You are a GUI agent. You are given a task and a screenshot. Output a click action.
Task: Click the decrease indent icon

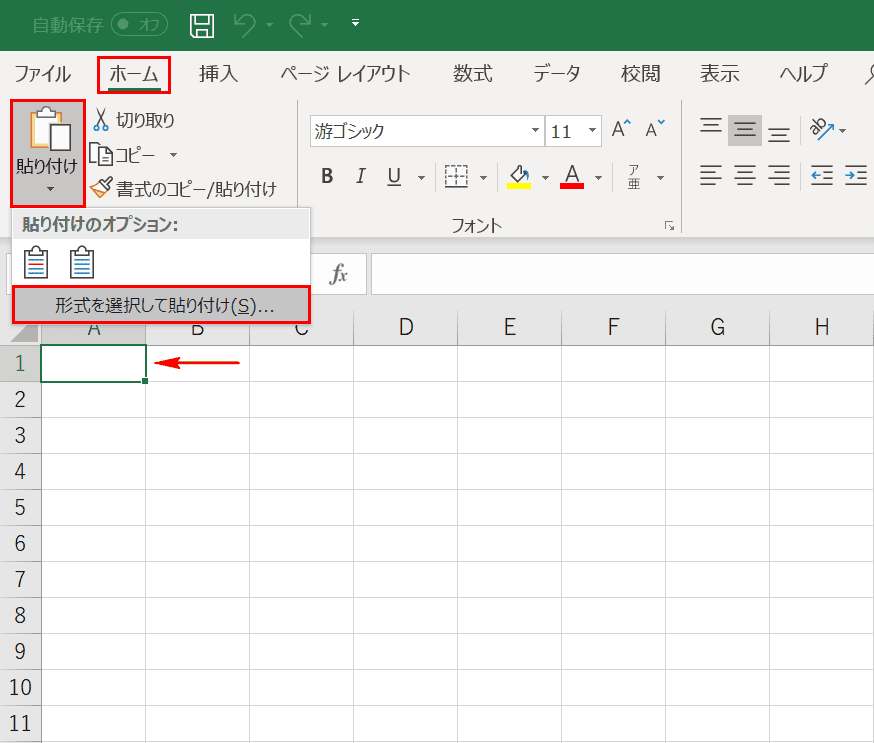[x=822, y=176]
